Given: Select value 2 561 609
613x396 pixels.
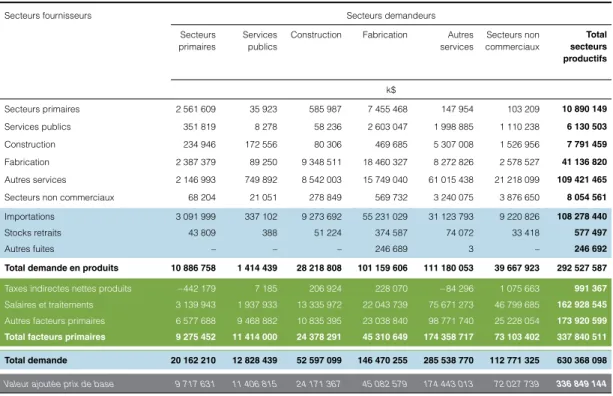Looking at the screenshot, I should (195, 109).
